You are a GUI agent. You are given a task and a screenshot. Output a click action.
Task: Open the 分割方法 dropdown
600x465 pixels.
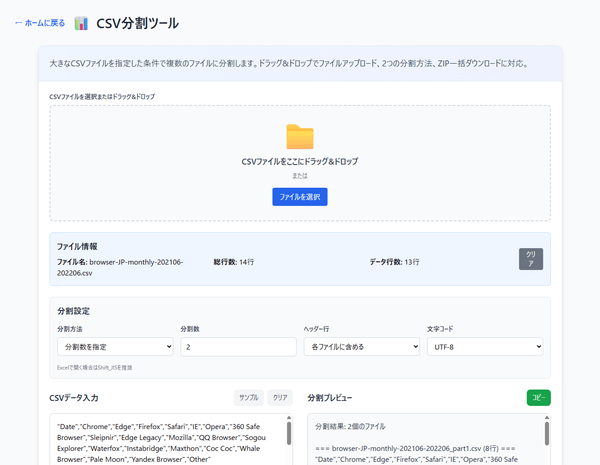pyautogui.click(x=115, y=346)
